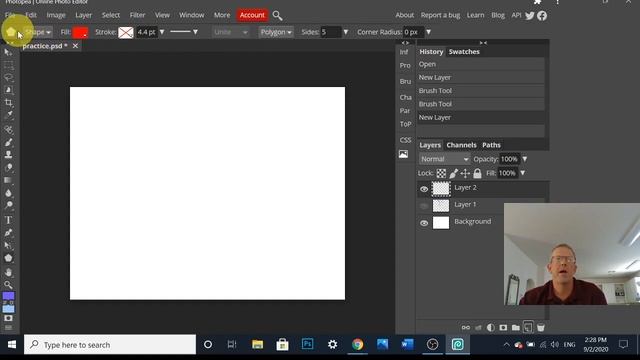Open the Shape mode dropdown
The width and height of the screenshot is (640, 360).
pyautogui.click(x=38, y=32)
